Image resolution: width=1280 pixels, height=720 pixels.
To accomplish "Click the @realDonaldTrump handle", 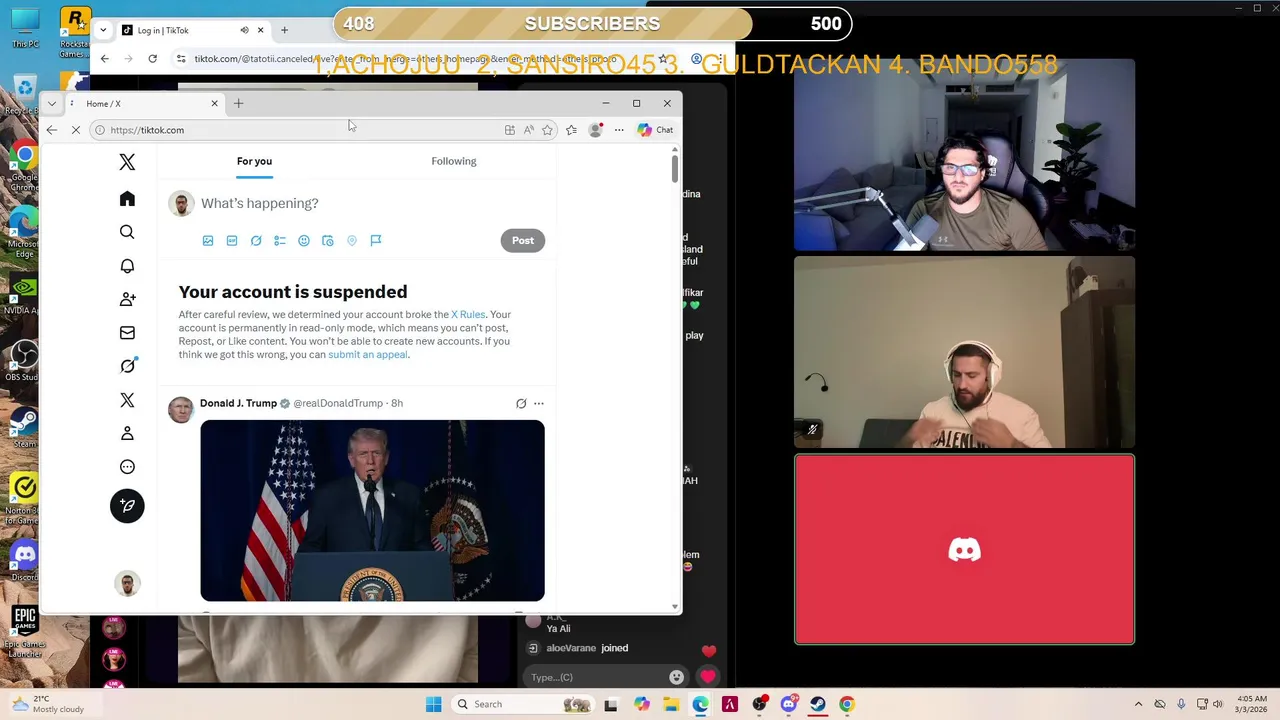I will pos(338,403).
